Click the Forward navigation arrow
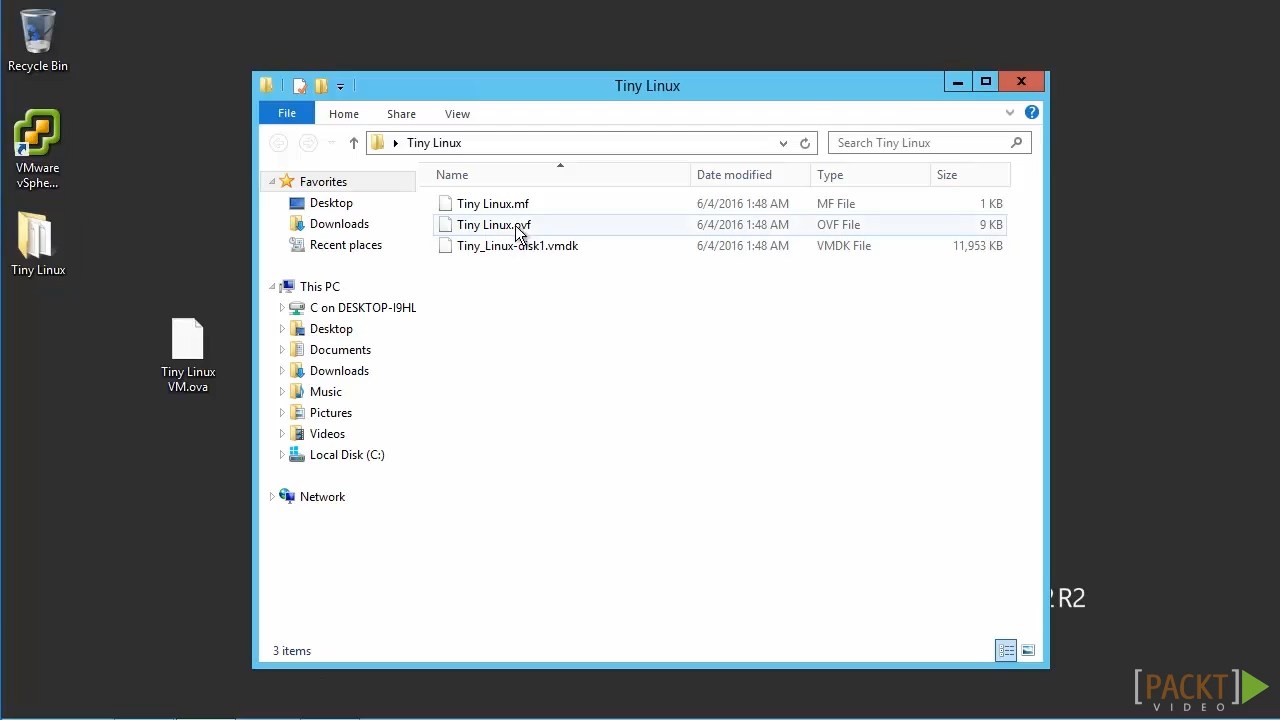1280x720 pixels. [x=308, y=143]
